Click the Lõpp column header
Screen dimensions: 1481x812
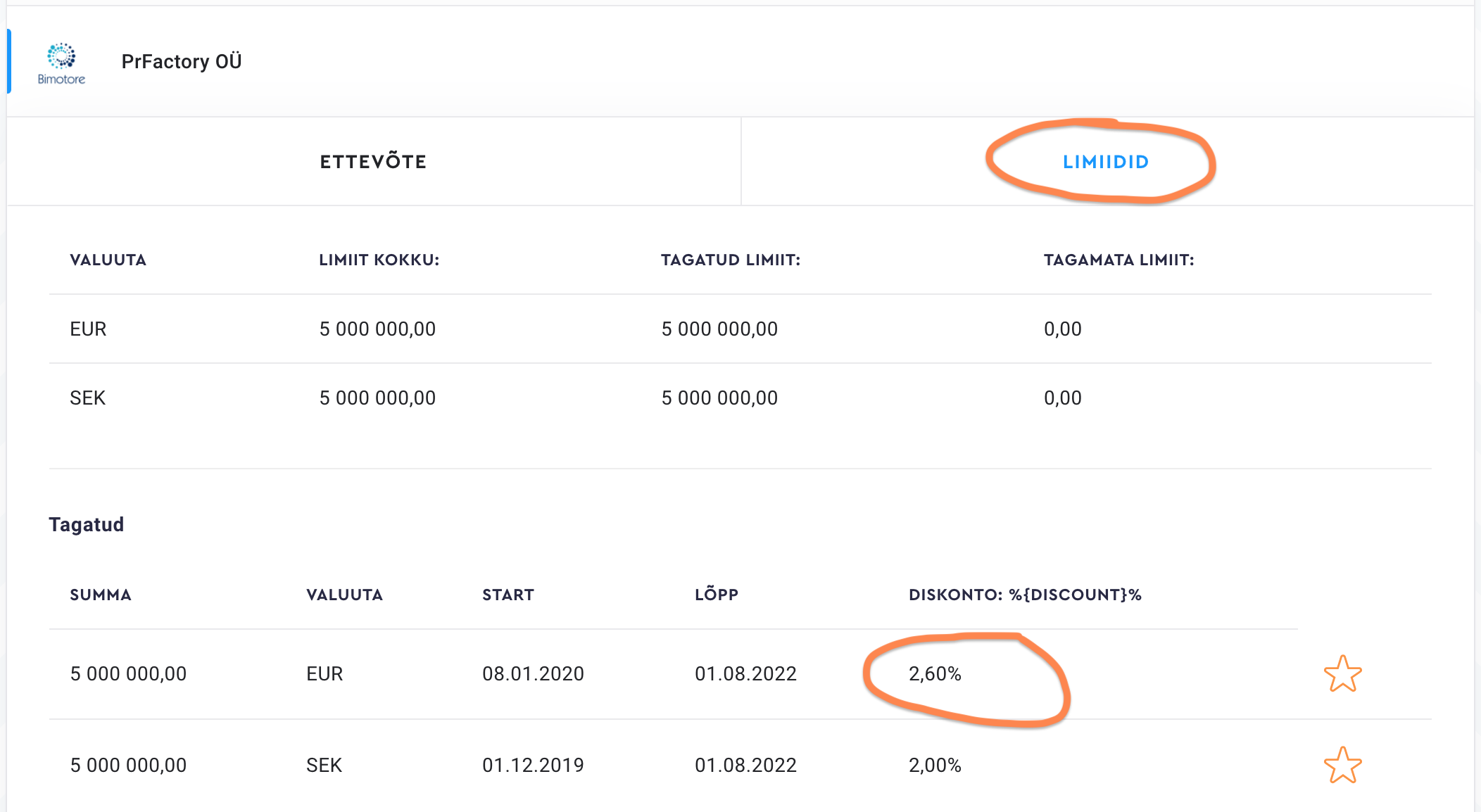pyautogui.click(x=716, y=595)
